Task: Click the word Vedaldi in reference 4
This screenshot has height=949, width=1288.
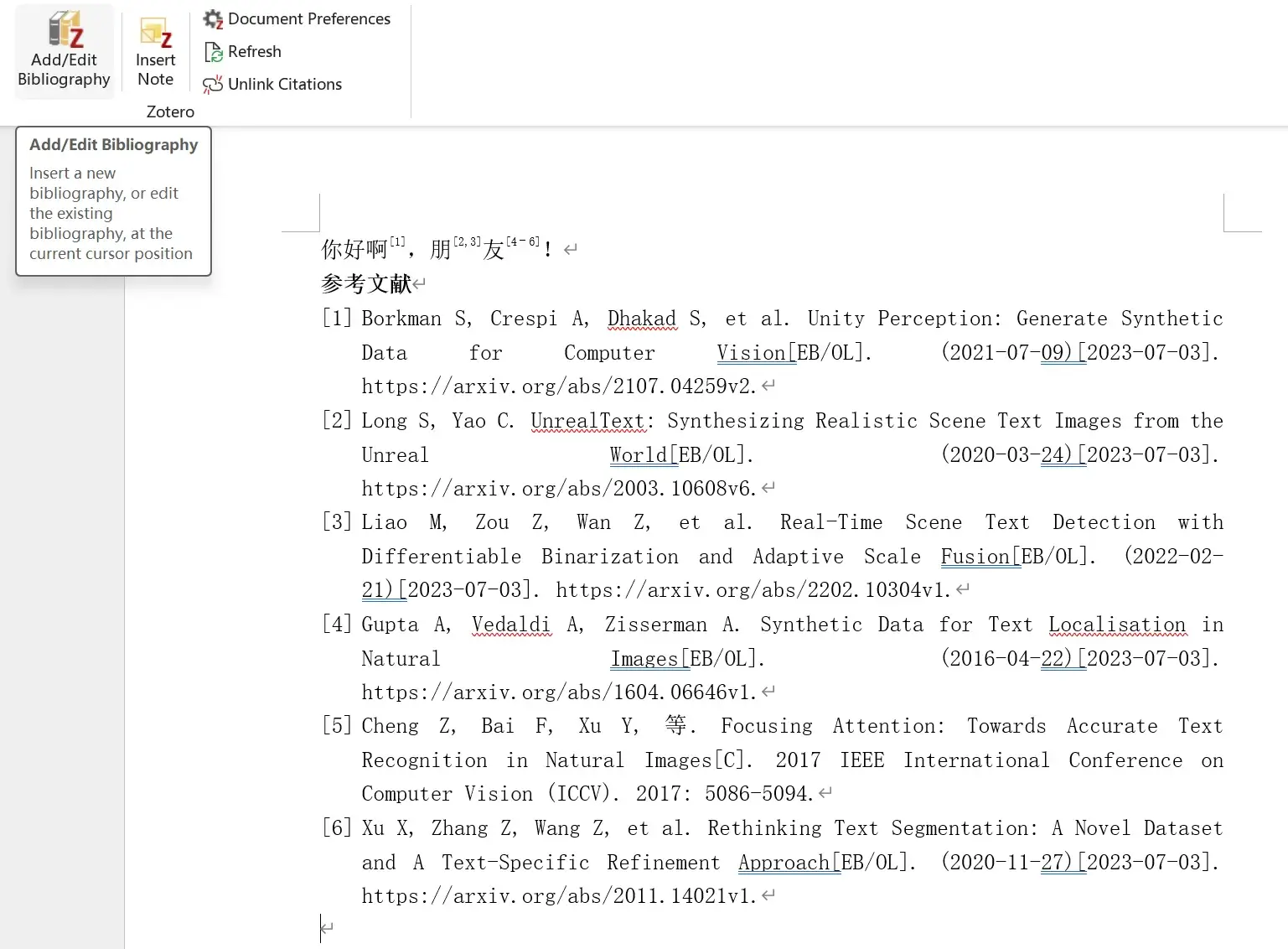Action: click(x=511, y=625)
